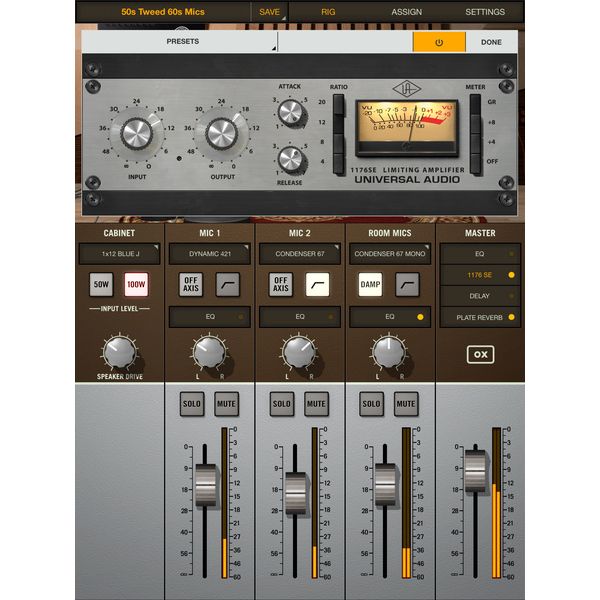600x600 pixels.
Task: Select the 50W input level
Action: (x=101, y=285)
